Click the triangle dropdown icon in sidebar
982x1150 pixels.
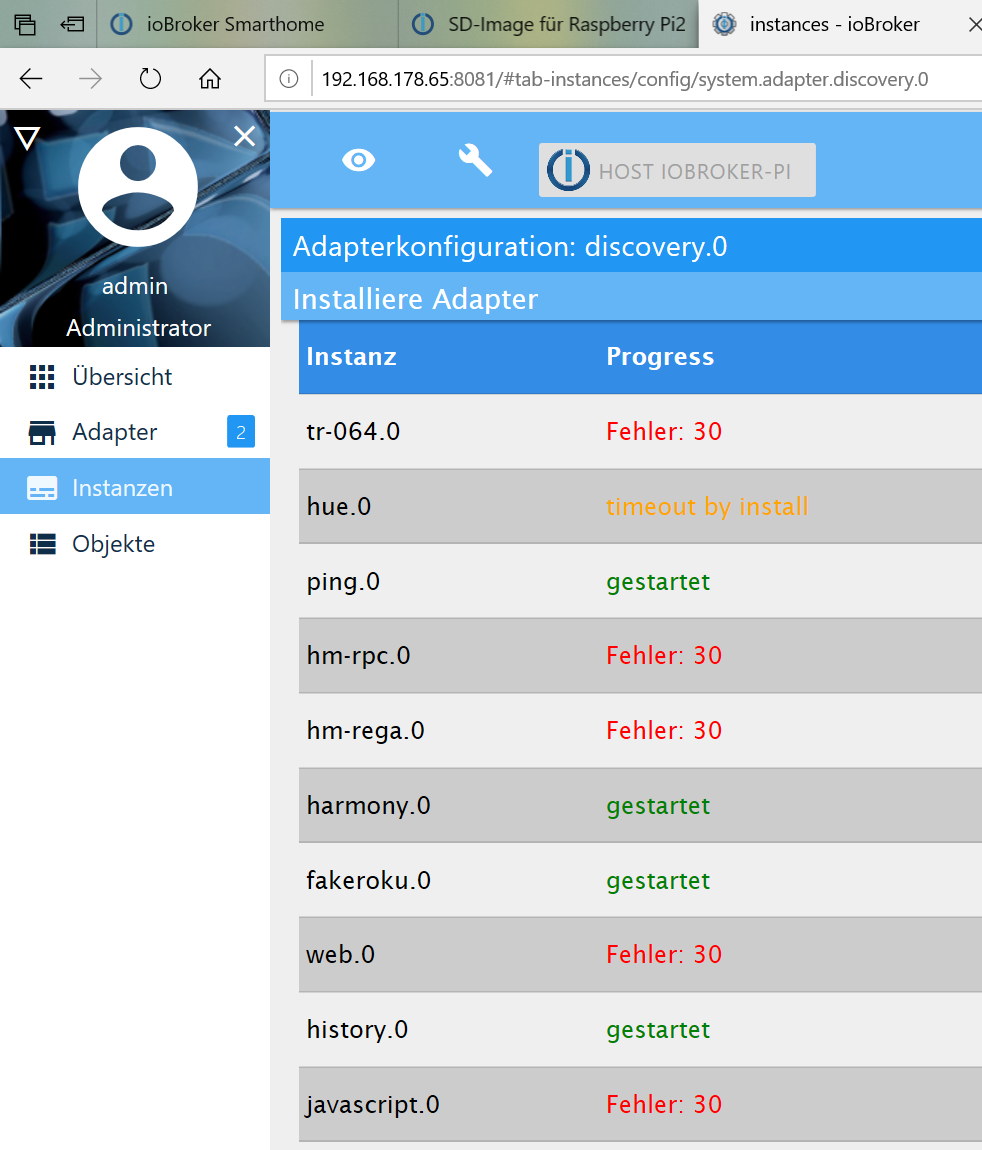[27, 138]
